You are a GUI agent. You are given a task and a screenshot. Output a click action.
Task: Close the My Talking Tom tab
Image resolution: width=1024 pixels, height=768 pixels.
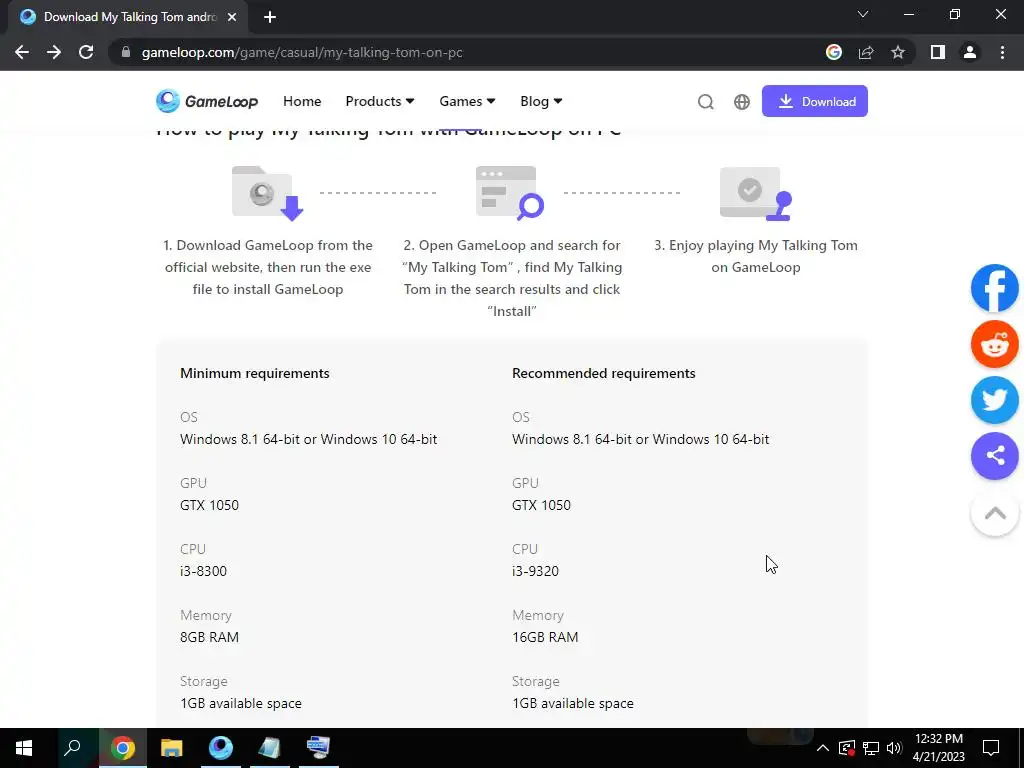coord(232,18)
